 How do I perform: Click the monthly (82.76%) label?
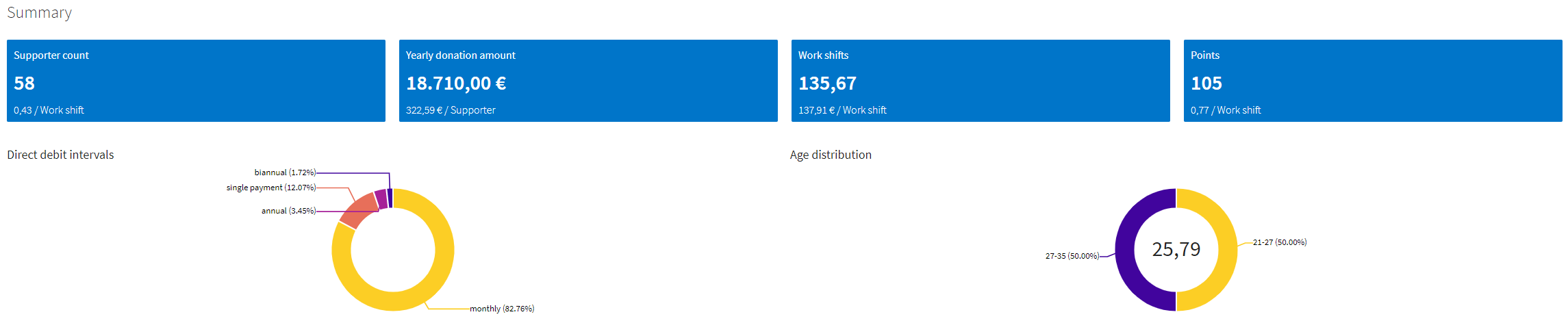(502, 309)
